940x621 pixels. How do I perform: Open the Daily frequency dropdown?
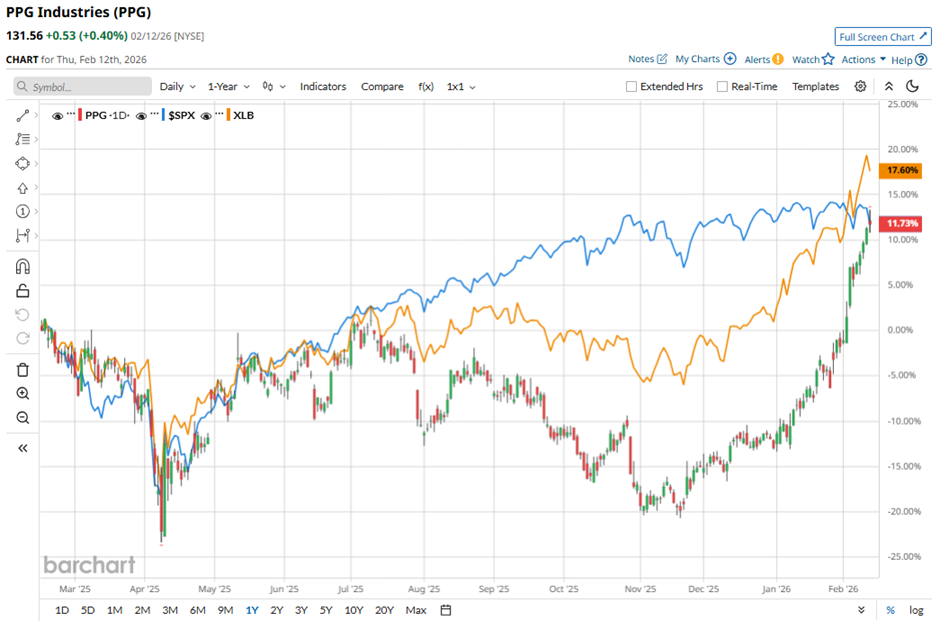click(178, 87)
